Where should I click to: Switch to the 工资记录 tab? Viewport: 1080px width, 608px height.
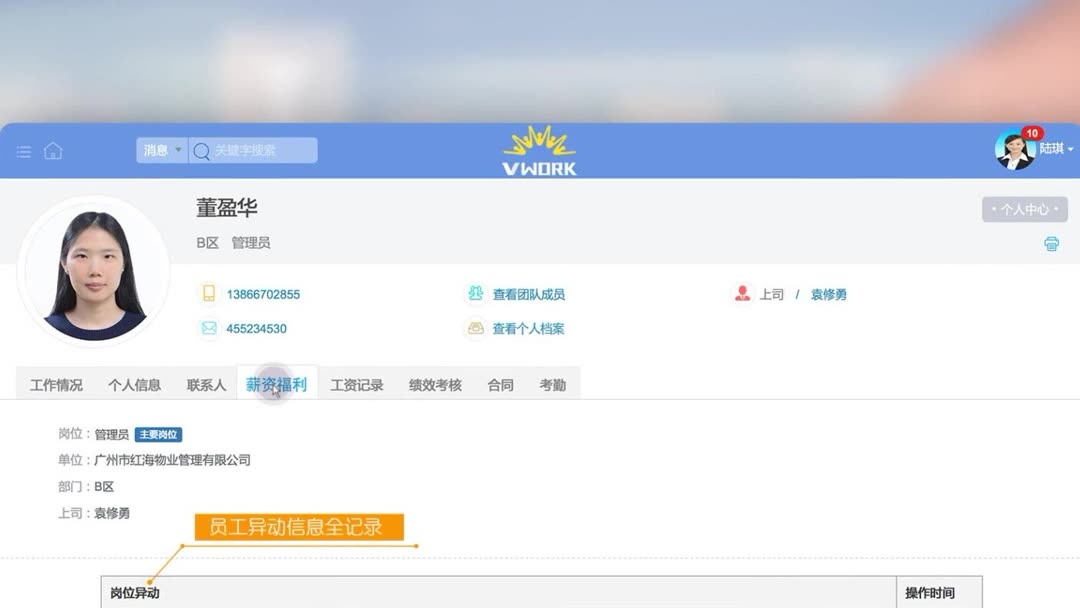pyautogui.click(x=357, y=385)
